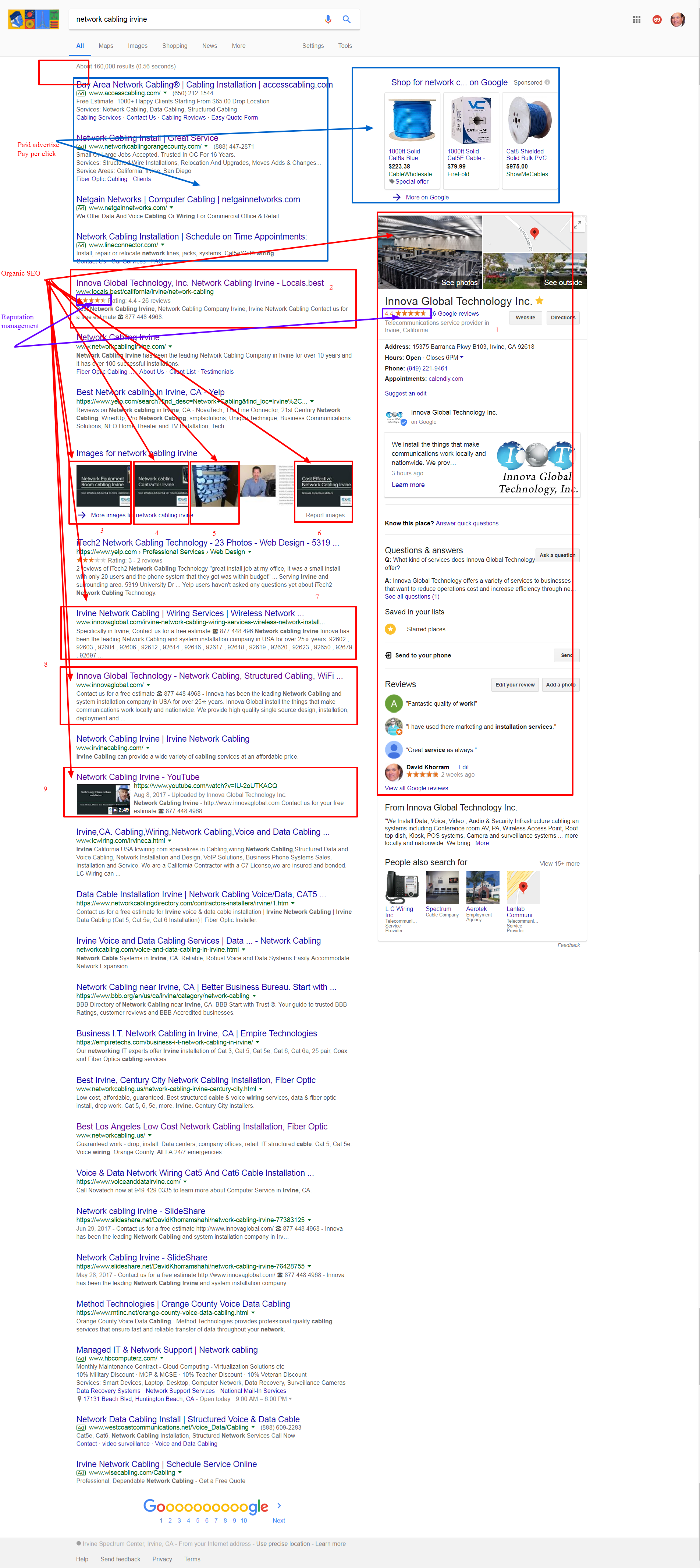
Task: Open the Use precise location footer link
Action: [x=283, y=1543]
